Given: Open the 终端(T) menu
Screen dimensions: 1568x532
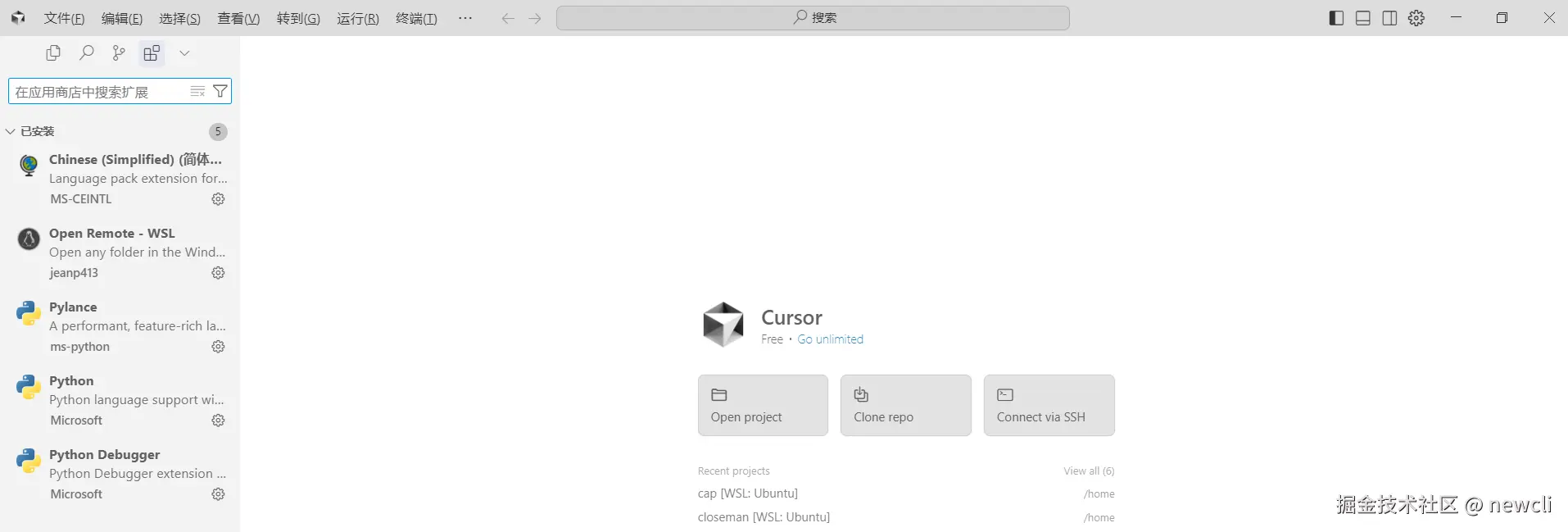Looking at the screenshot, I should (x=416, y=18).
